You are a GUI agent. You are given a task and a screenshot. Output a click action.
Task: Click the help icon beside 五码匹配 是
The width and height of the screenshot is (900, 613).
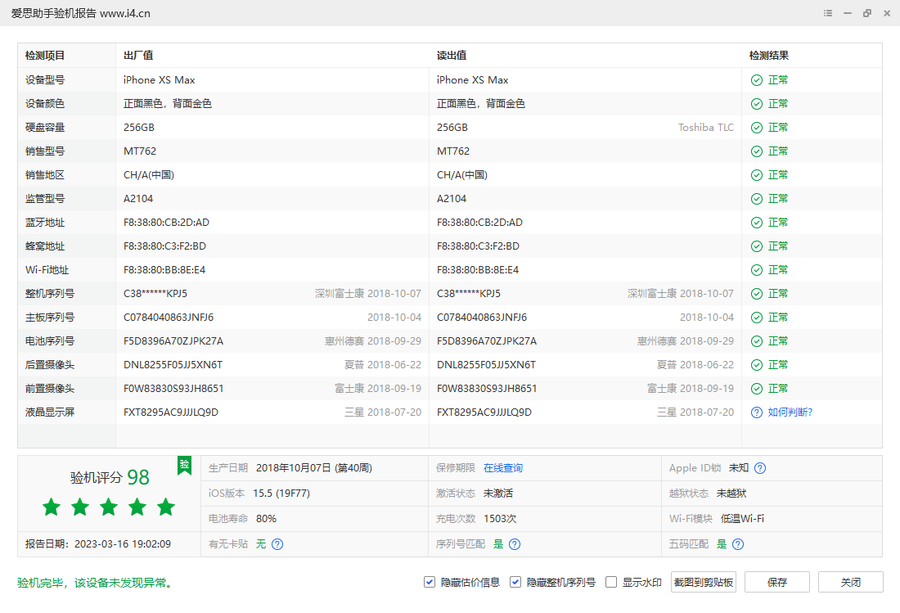pyautogui.click(x=738, y=544)
